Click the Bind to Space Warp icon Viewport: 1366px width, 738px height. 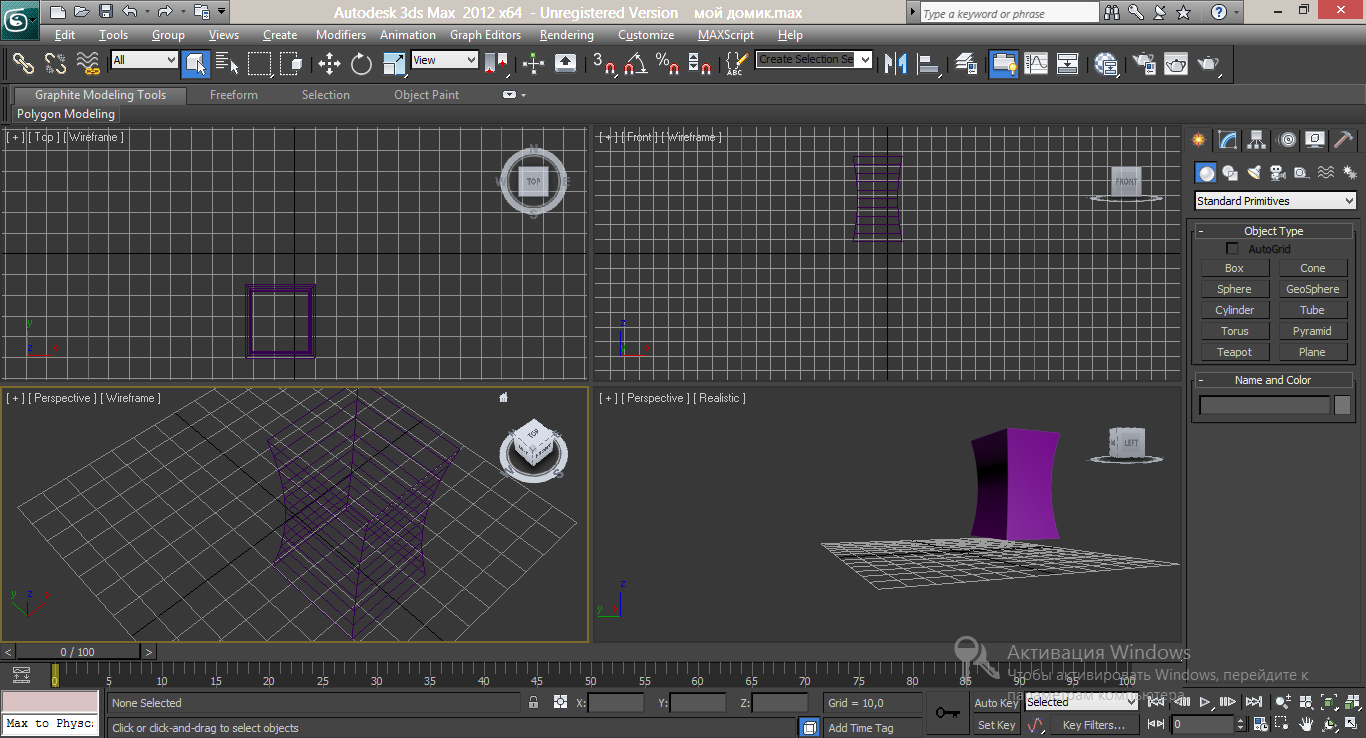88,64
